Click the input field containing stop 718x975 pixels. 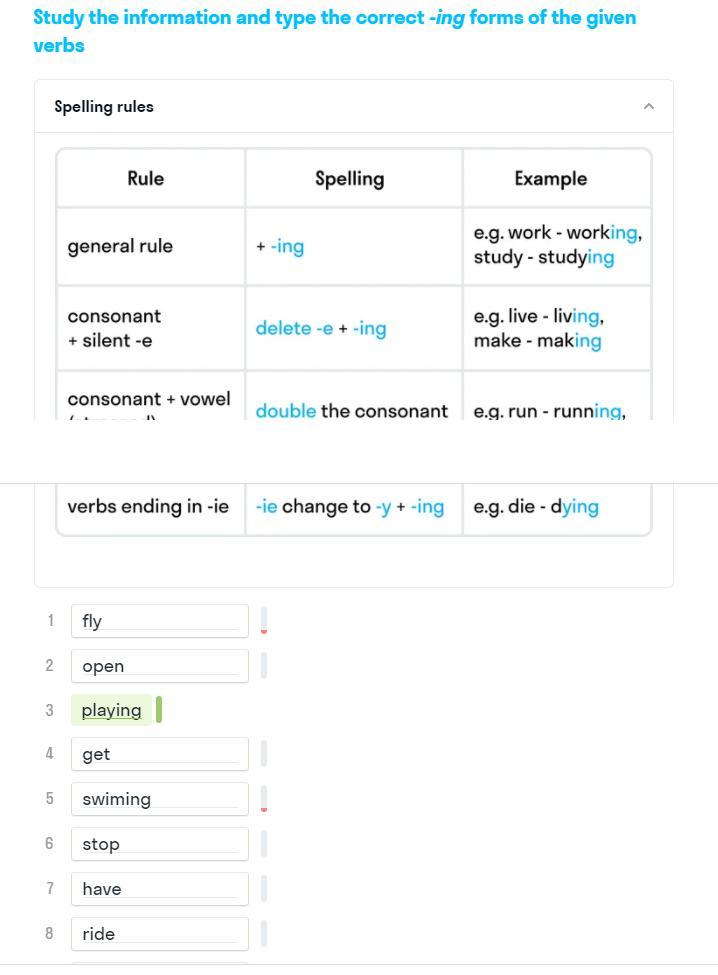pos(159,844)
